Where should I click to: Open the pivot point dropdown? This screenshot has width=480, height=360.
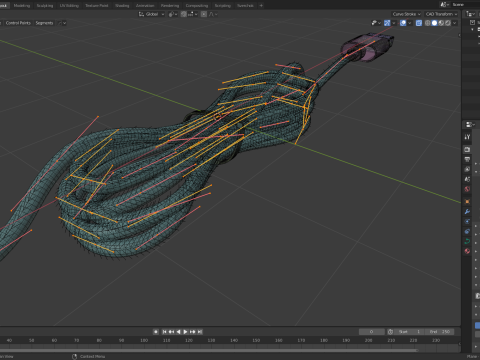(x=172, y=14)
